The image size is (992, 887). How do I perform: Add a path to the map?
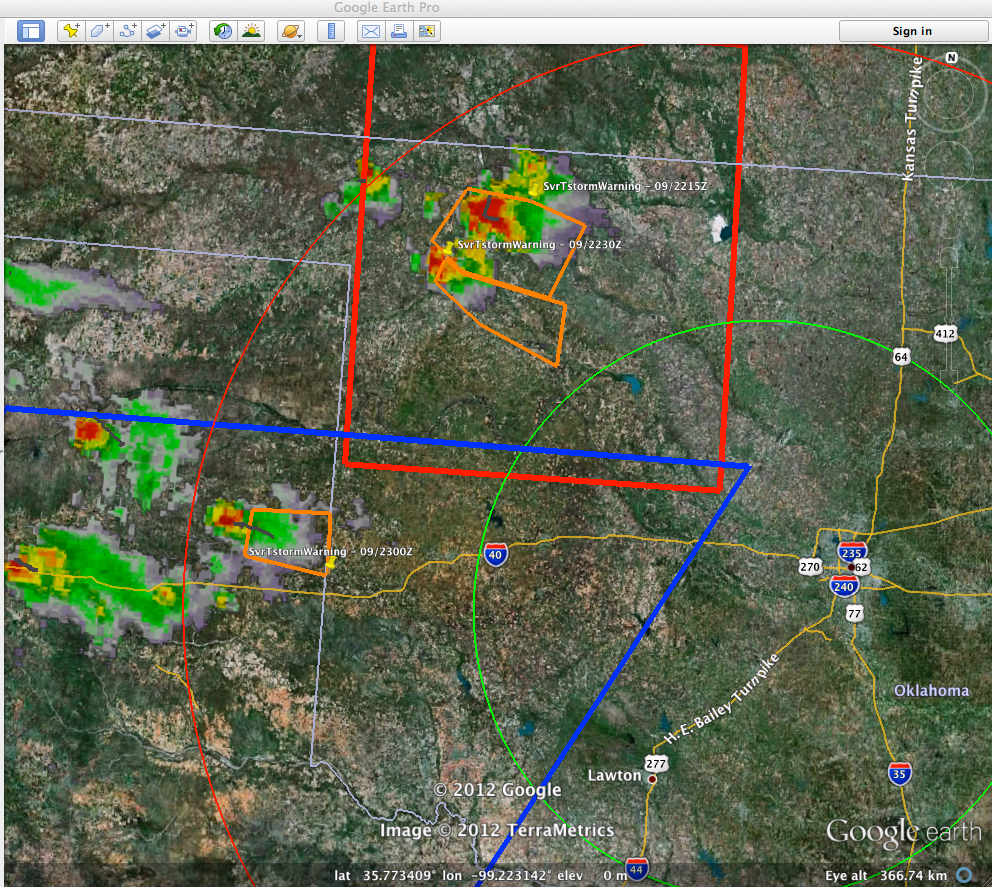tap(127, 31)
